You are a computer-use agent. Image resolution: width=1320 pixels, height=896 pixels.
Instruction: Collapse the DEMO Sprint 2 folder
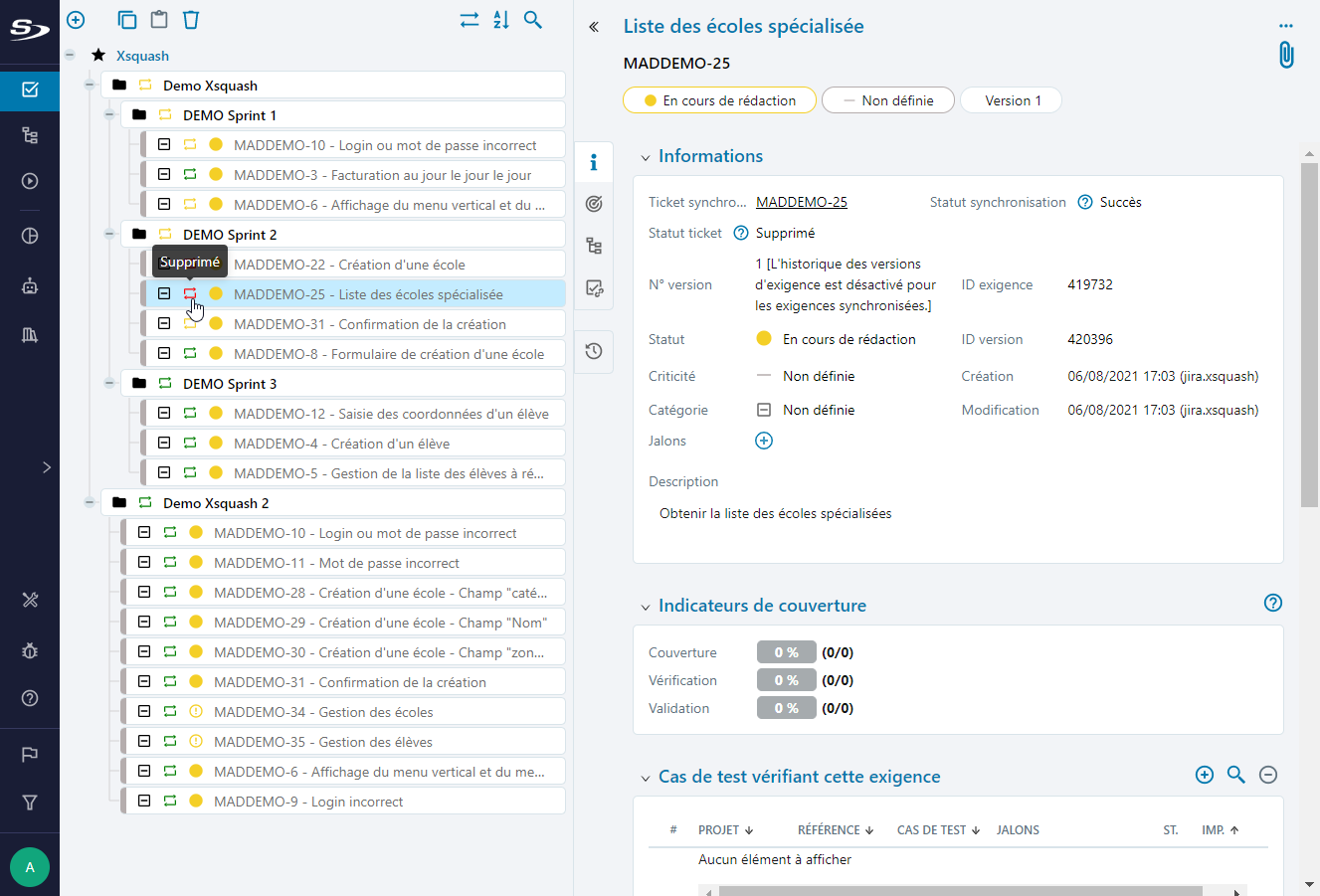point(109,235)
